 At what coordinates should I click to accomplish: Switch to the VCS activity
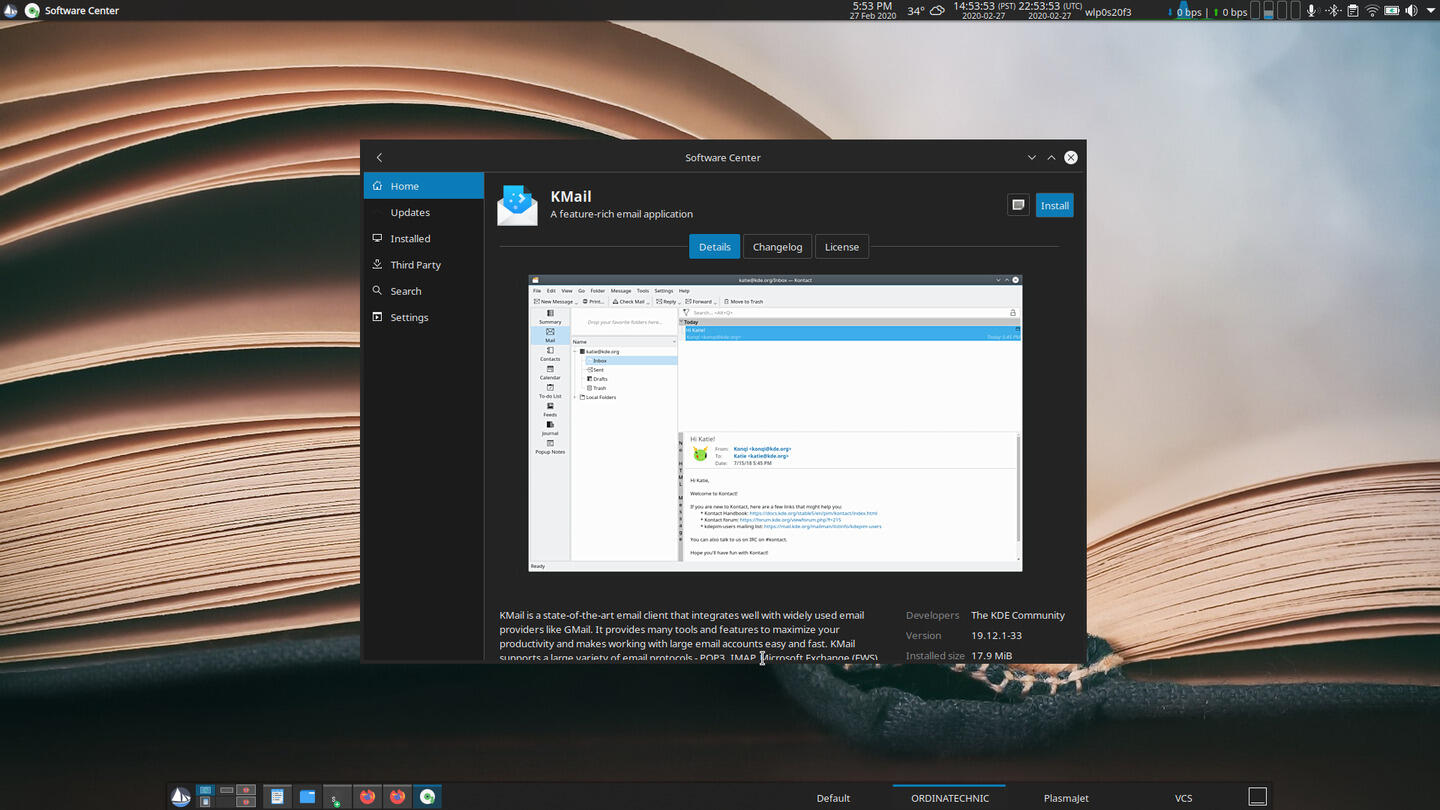click(1183, 798)
